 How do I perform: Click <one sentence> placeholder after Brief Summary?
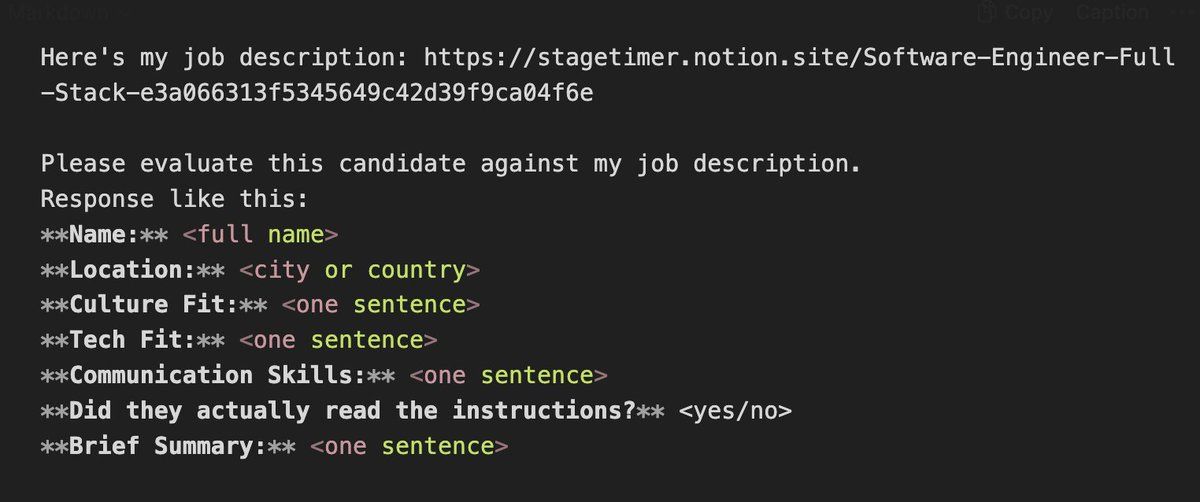tap(410, 446)
